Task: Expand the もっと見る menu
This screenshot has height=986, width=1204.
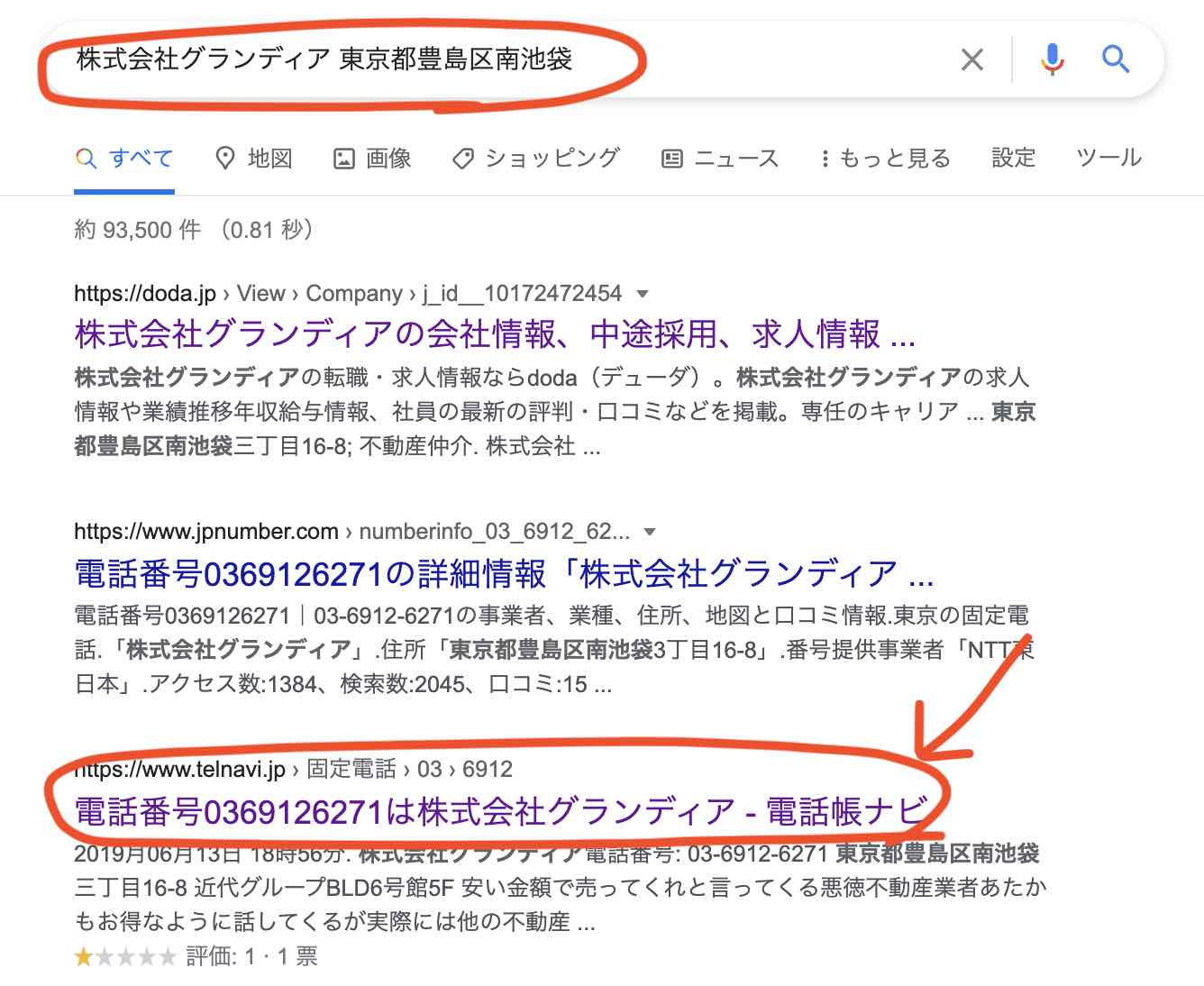Action: click(885, 159)
